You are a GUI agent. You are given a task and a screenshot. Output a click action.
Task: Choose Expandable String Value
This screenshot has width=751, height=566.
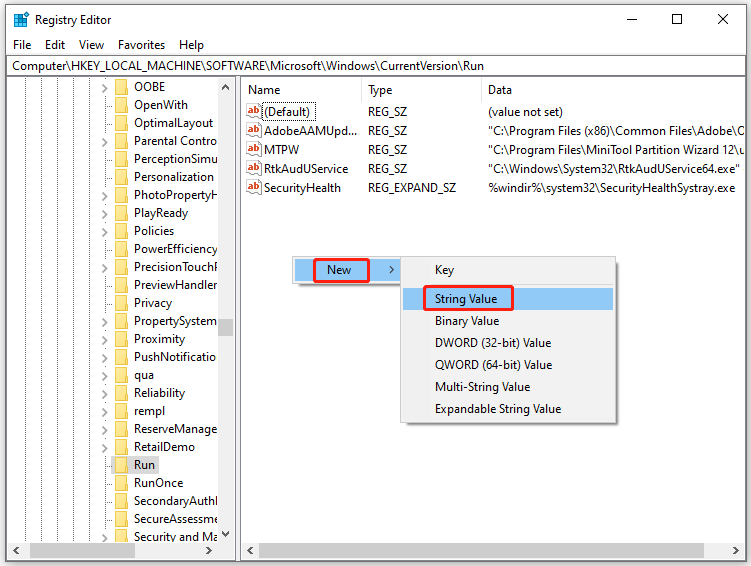pyautogui.click(x=508, y=409)
